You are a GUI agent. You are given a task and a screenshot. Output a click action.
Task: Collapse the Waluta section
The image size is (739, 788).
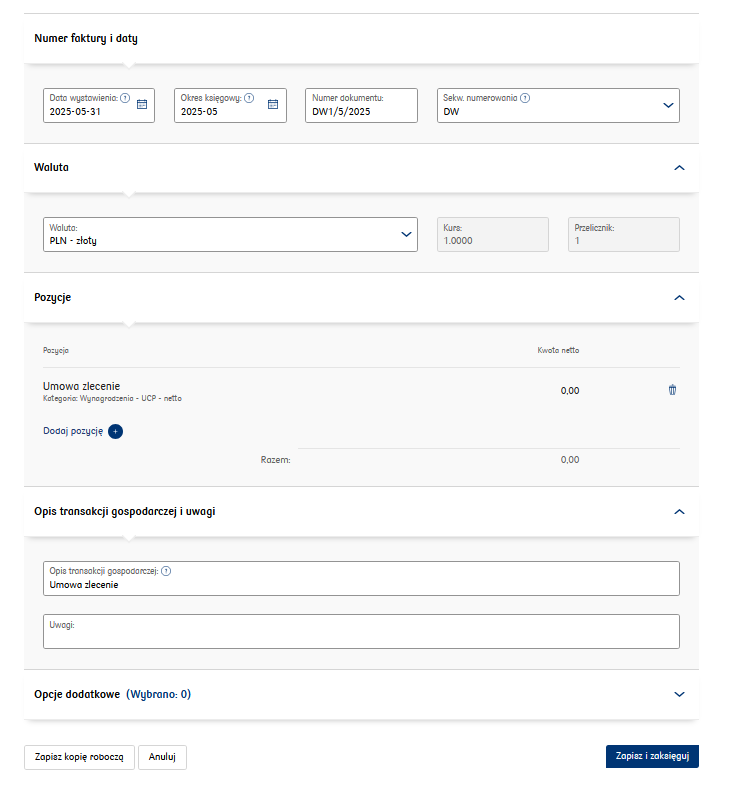coord(679,168)
